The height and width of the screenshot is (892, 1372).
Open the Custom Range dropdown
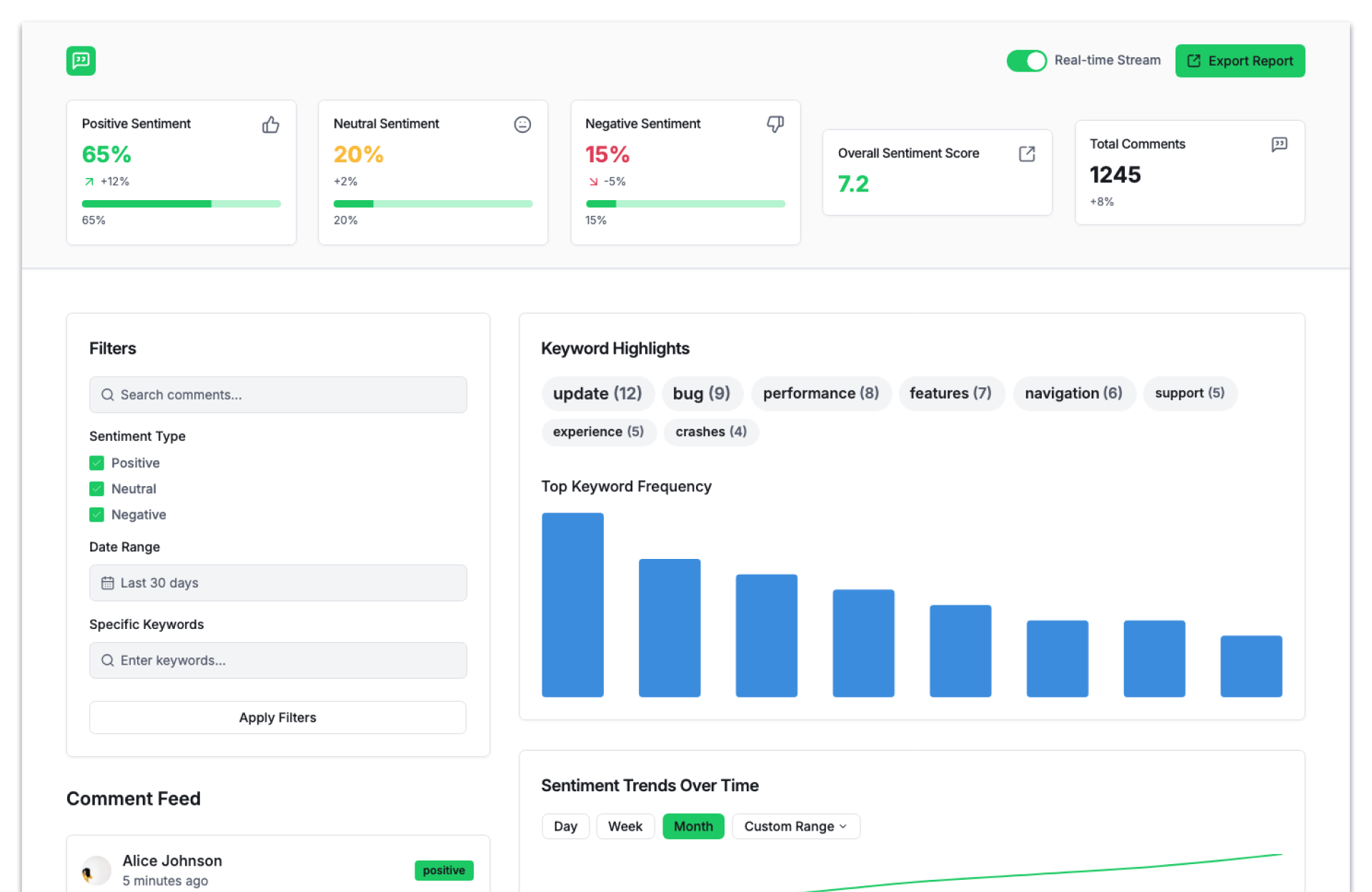(x=795, y=826)
